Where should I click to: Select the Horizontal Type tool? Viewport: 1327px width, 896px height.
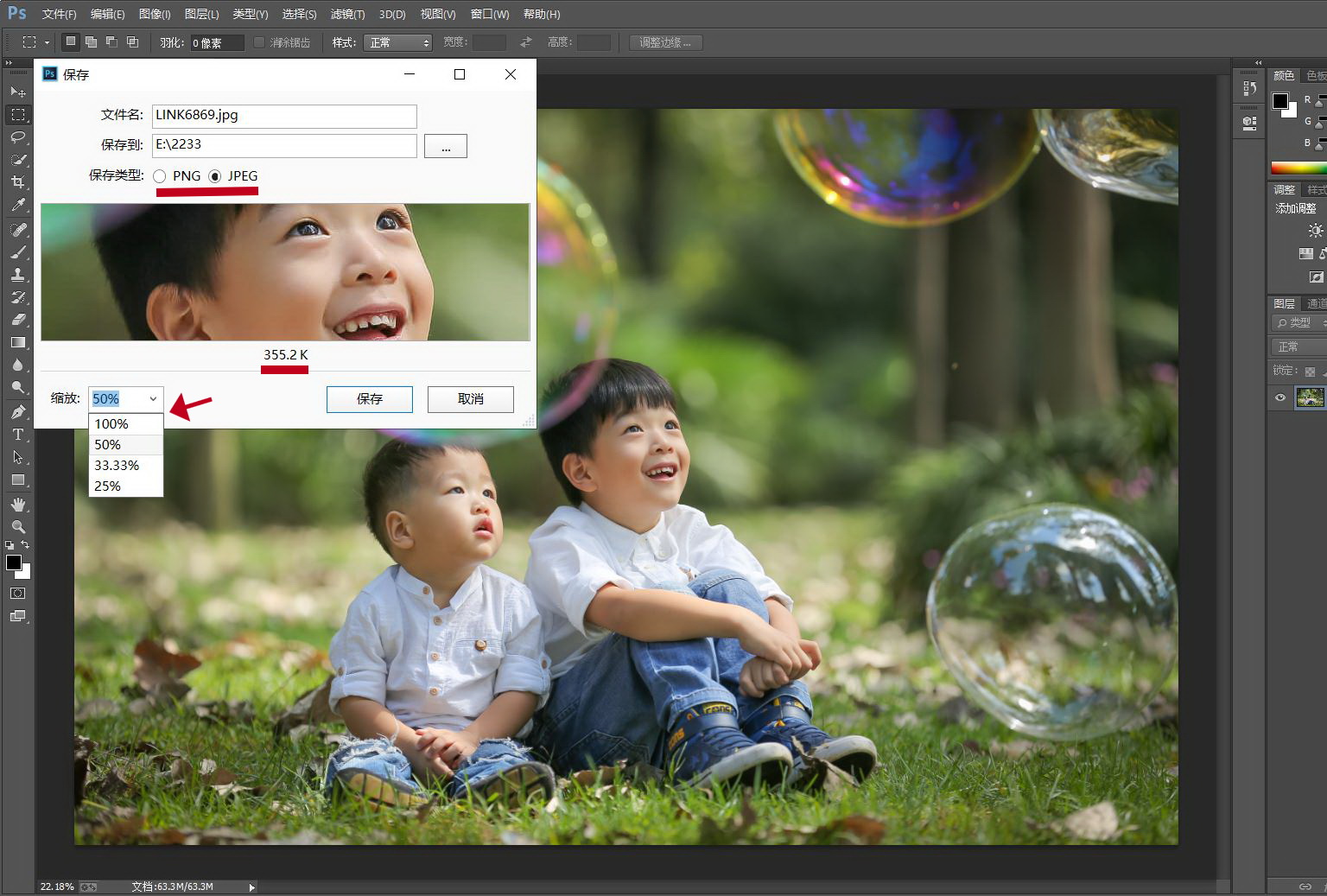coord(18,435)
